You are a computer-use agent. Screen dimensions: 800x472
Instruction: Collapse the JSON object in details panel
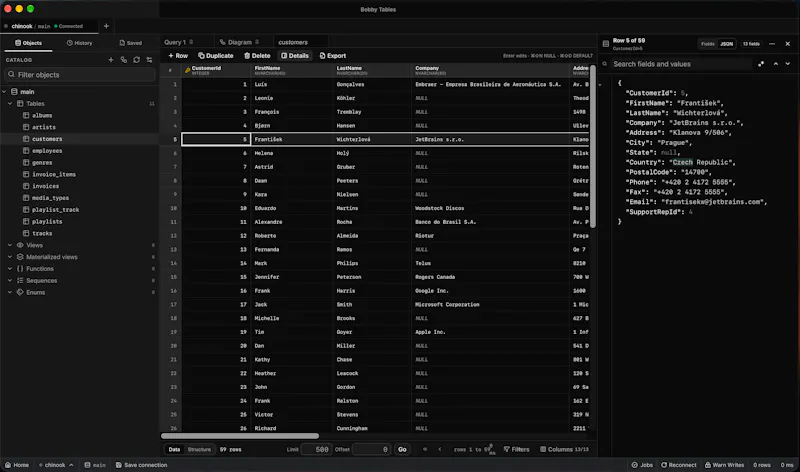click(601, 85)
